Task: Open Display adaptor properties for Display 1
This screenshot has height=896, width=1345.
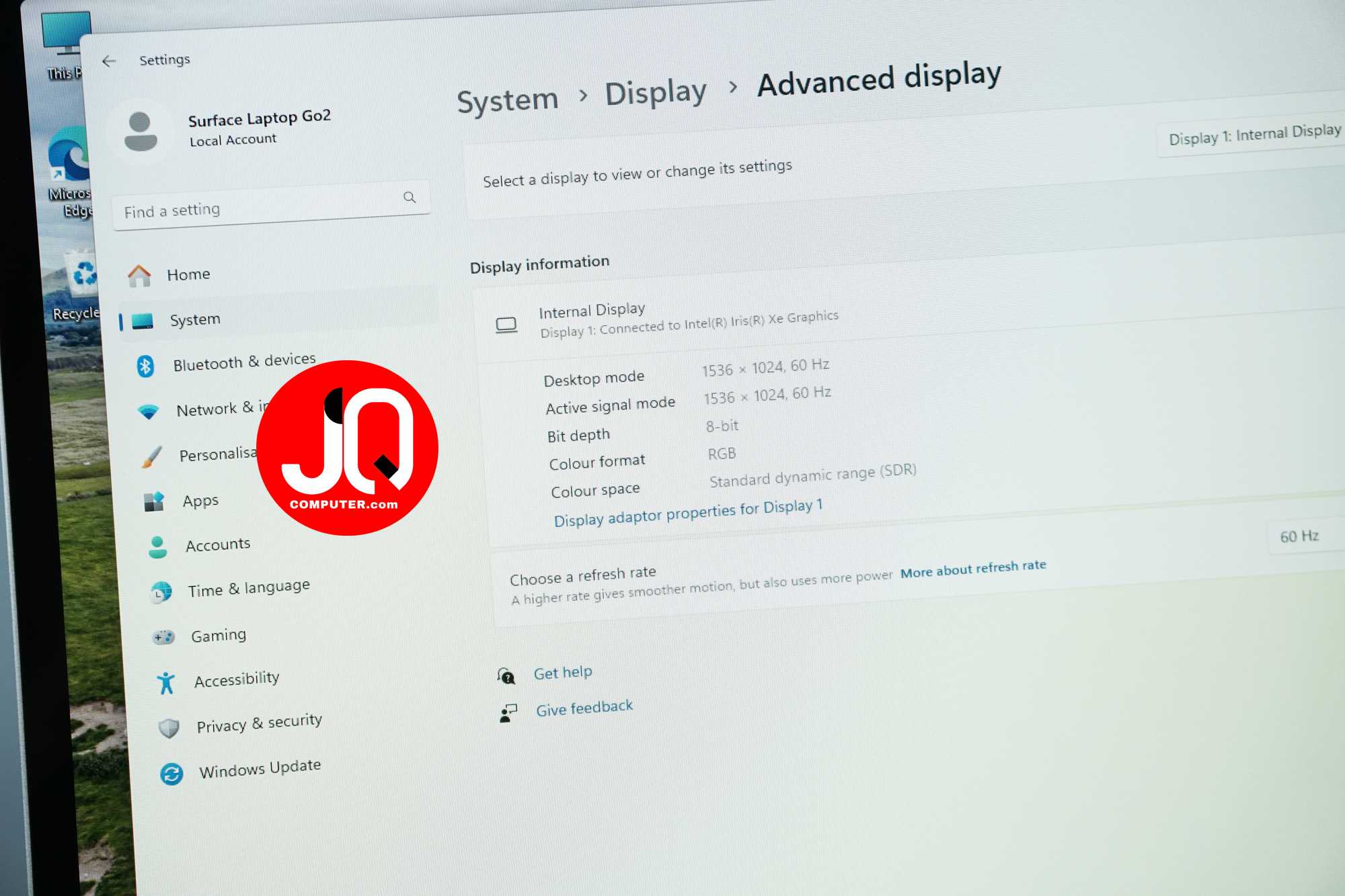Action: coord(688,513)
